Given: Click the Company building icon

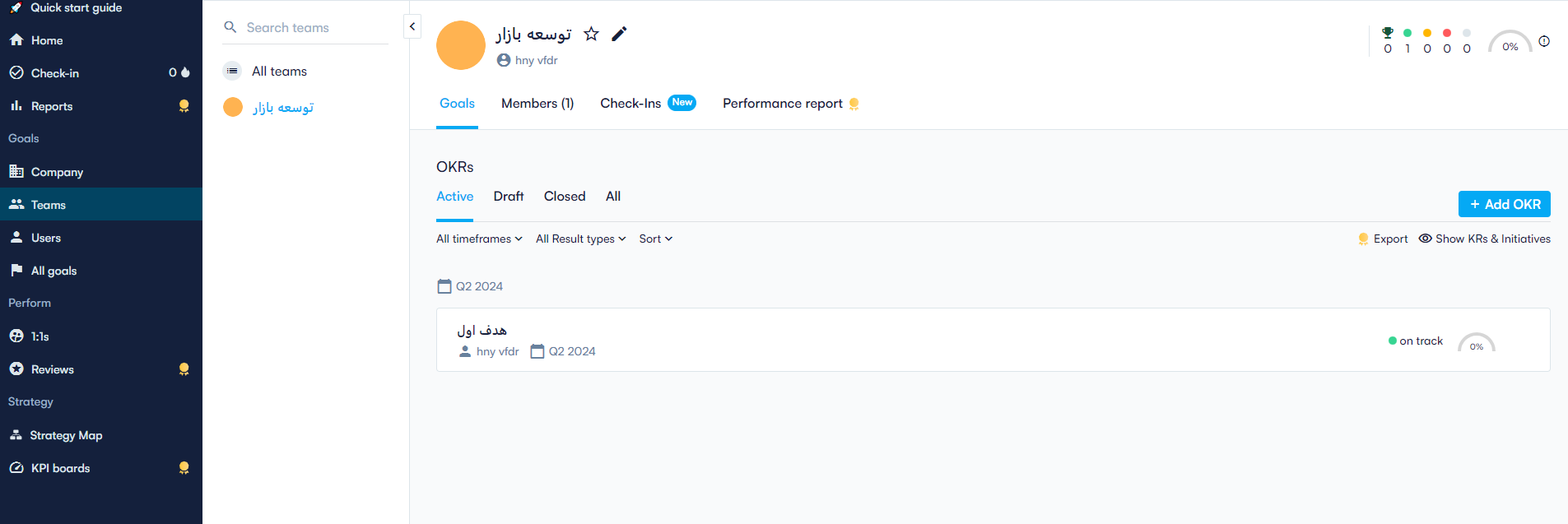Looking at the screenshot, I should [x=16, y=171].
